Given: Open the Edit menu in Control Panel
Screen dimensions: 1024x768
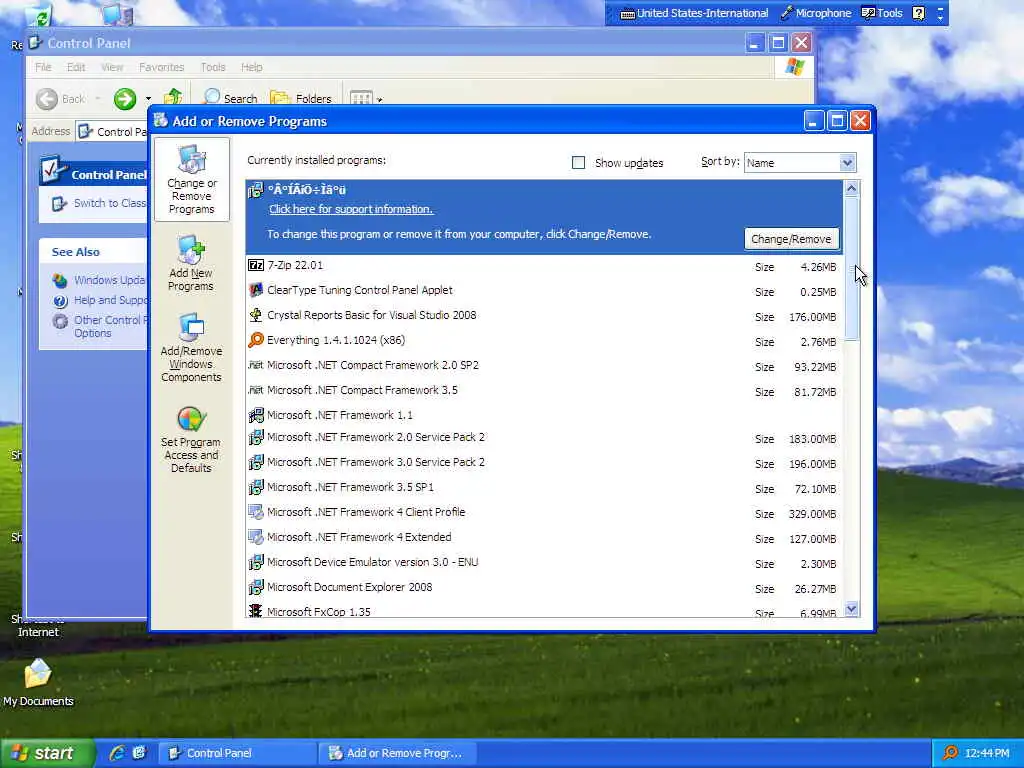Looking at the screenshot, I should pos(76,67).
